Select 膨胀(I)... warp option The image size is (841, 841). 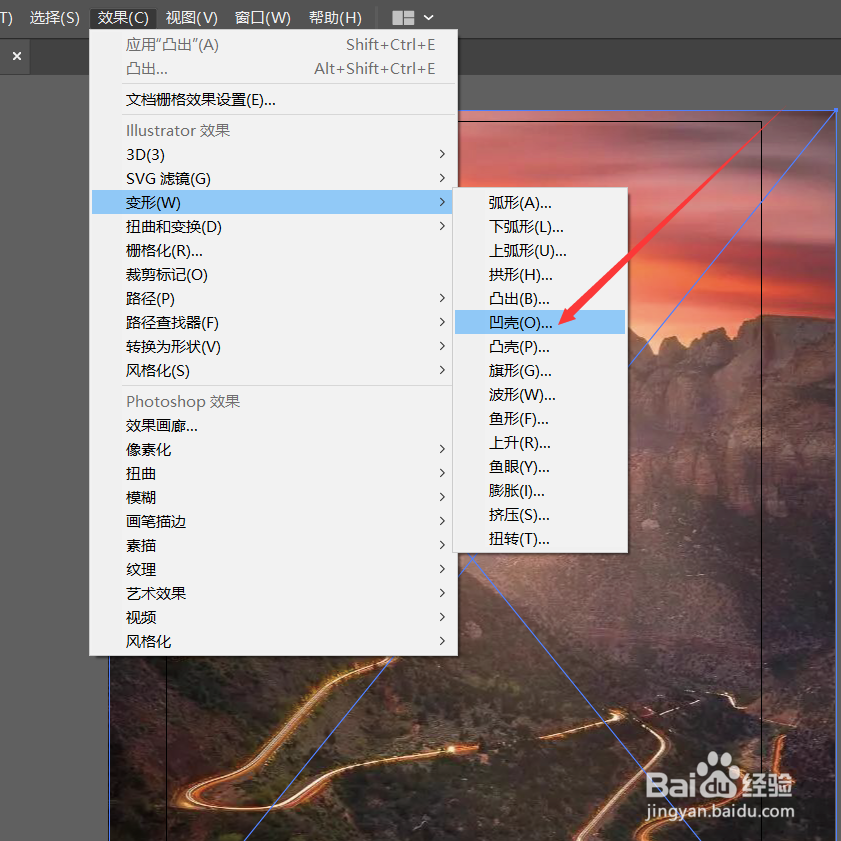pyautogui.click(x=540, y=491)
